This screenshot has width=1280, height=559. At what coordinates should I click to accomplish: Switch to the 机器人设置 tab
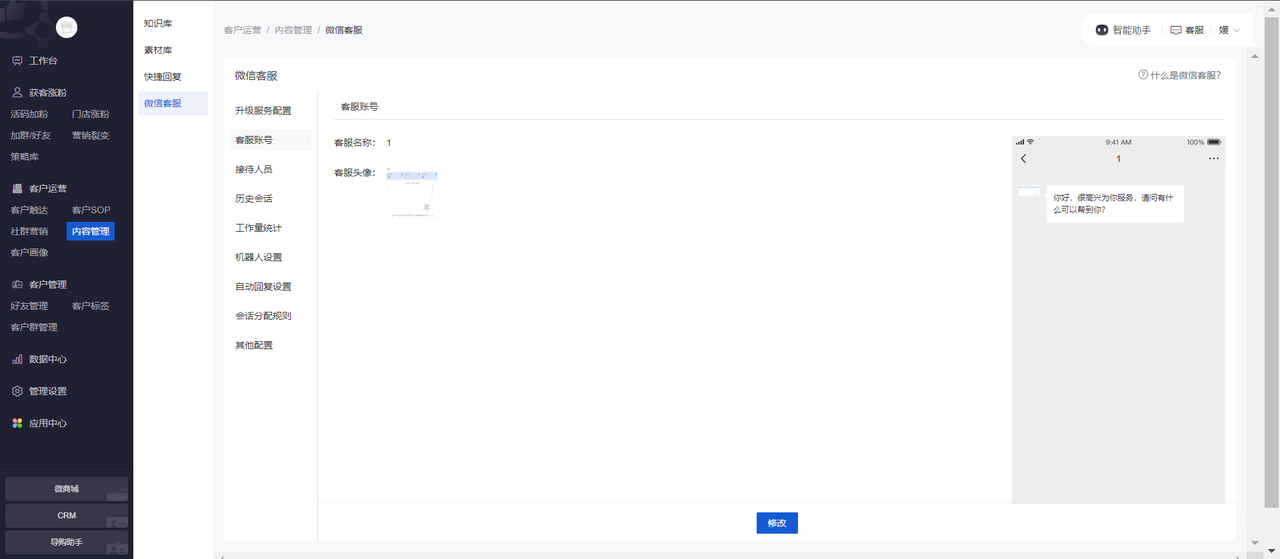coord(259,257)
